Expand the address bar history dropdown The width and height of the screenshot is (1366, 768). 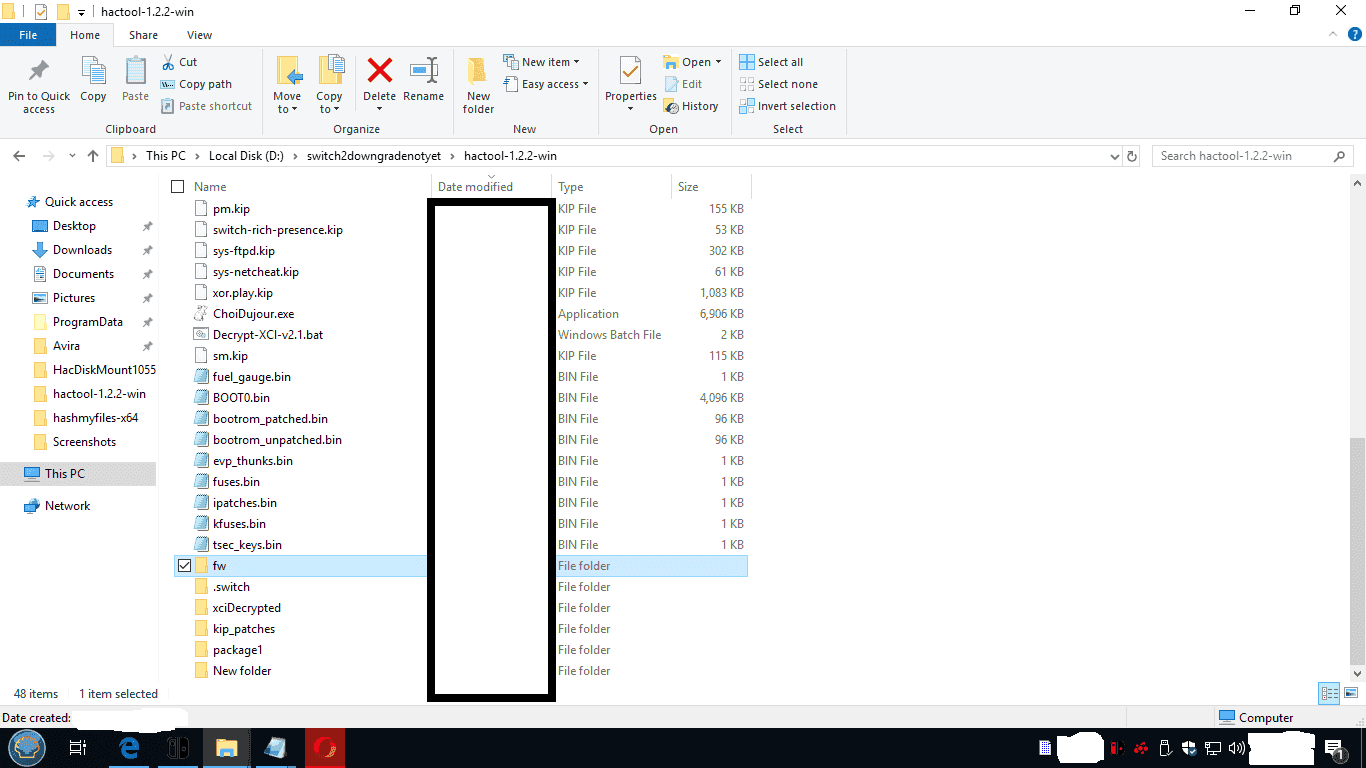tap(1115, 156)
